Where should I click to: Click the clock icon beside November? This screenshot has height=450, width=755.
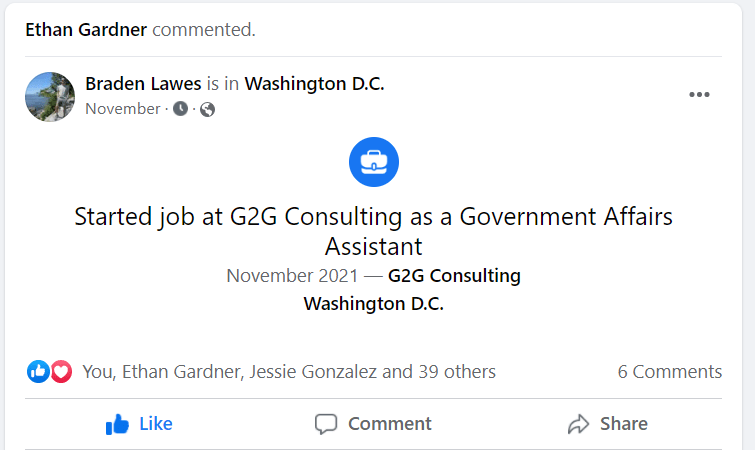pyautogui.click(x=180, y=109)
